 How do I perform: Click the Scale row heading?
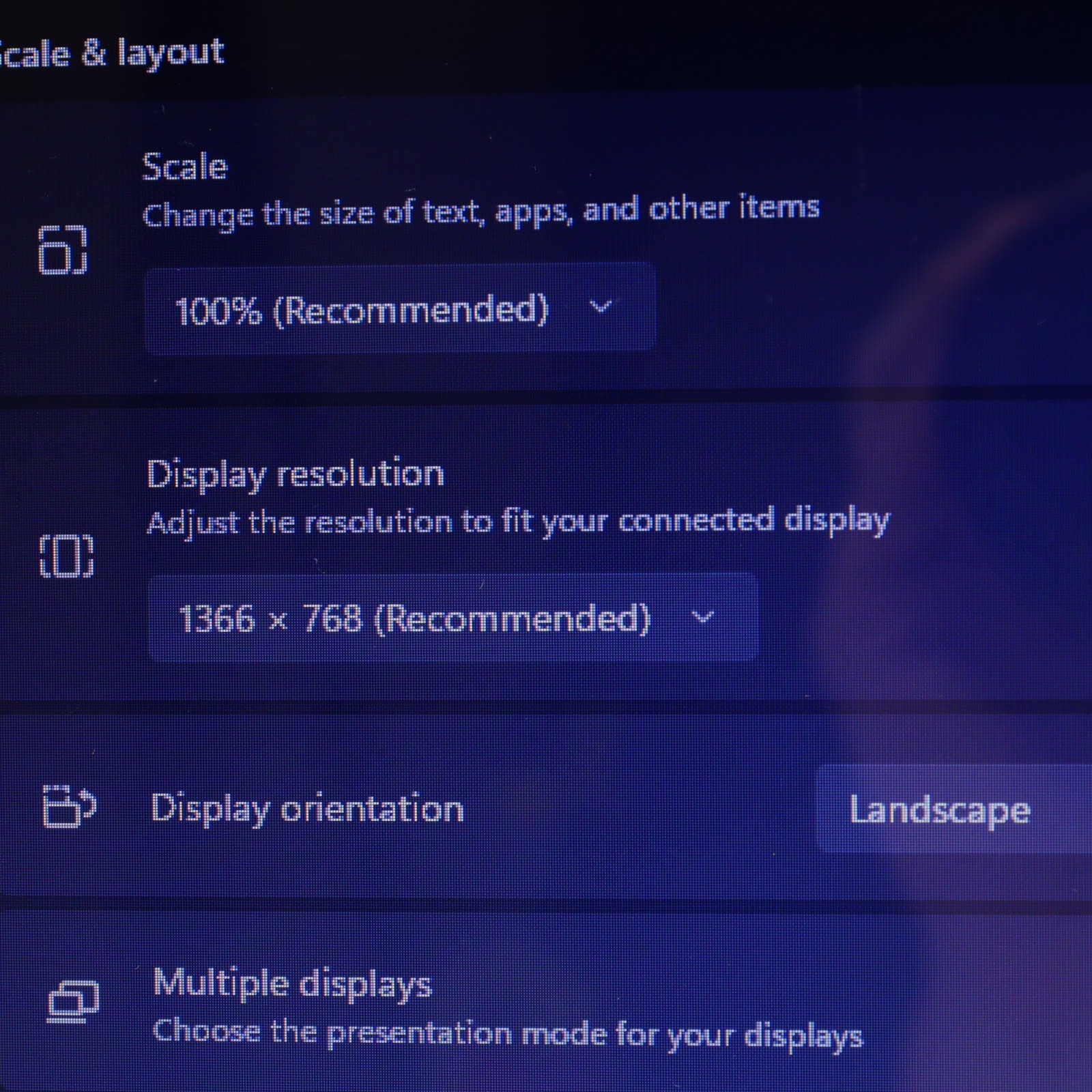184,167
